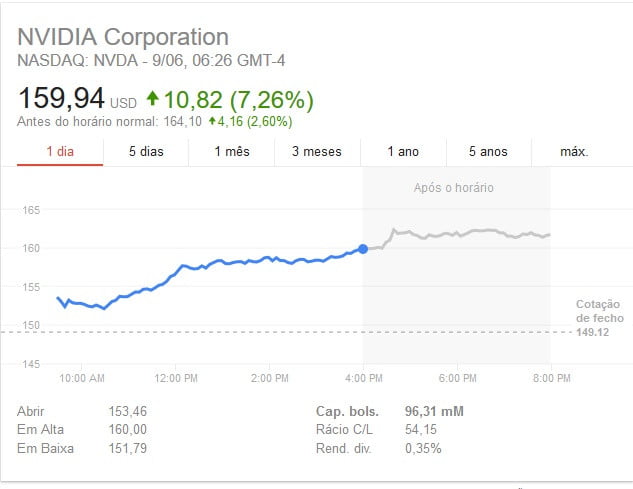The width and height of the screenshot is (633, 489).
Task: Click the "Cotação de fecho" 149.12 label
Action: (599, 318)
